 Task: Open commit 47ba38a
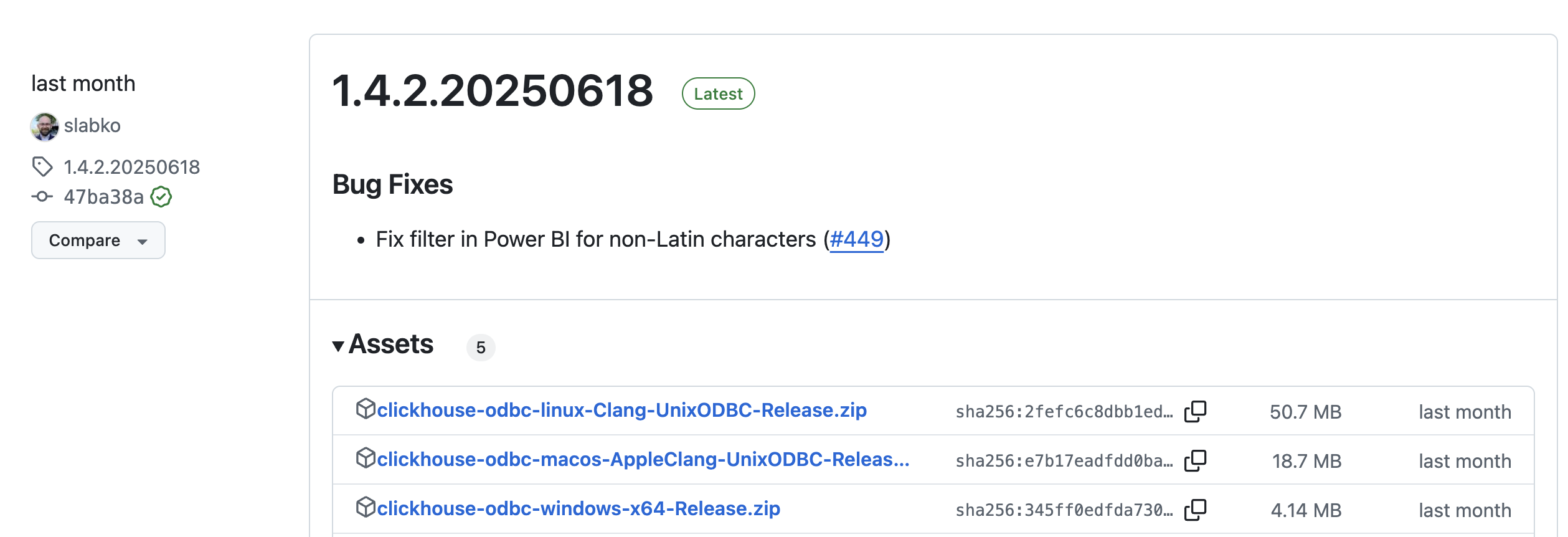[x=104, y=197]
